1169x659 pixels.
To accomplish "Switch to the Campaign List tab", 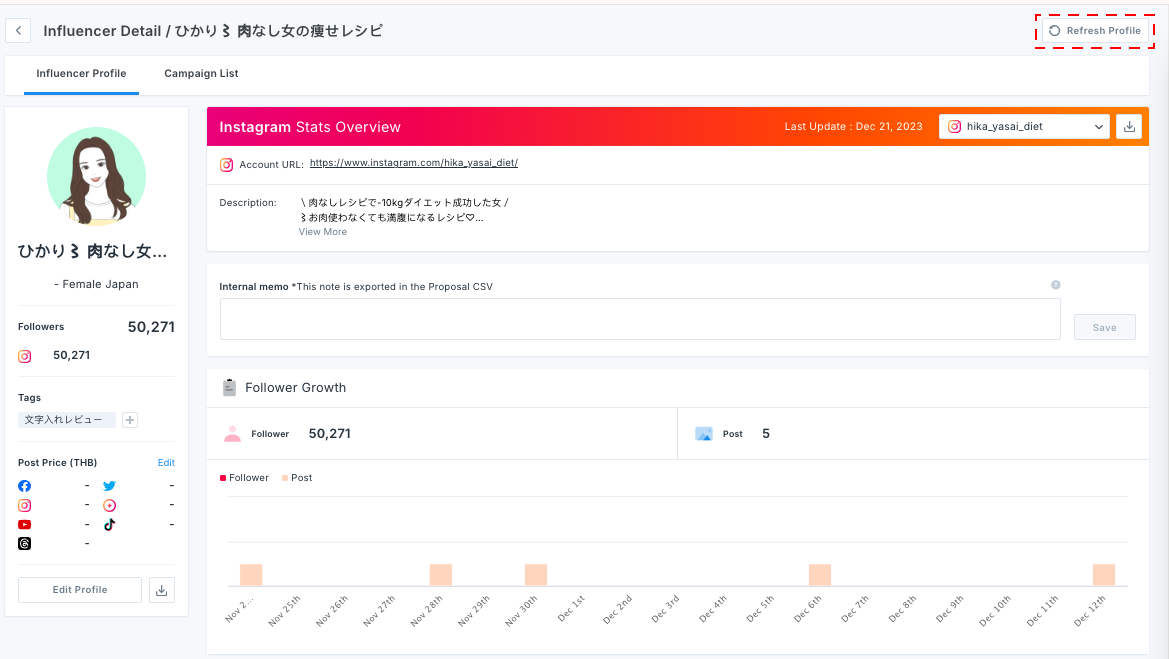I will pos(201,74).
